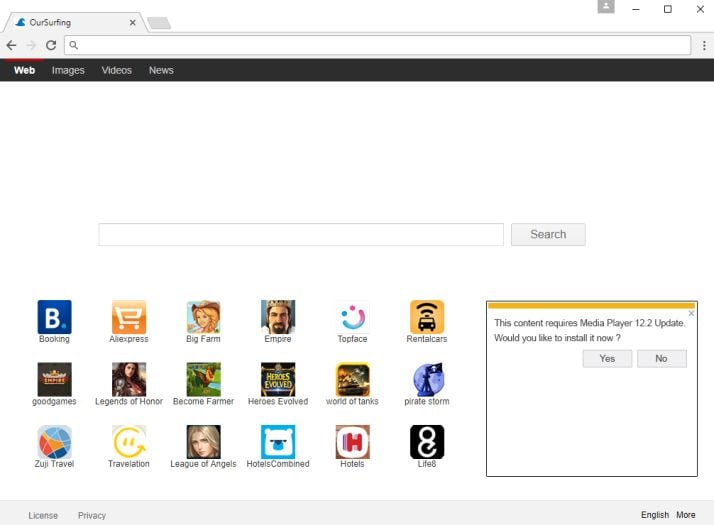Viewport: 714px width, 525px height.
Task: Open the world of tanks icon
Action: [x=352, y=379]
